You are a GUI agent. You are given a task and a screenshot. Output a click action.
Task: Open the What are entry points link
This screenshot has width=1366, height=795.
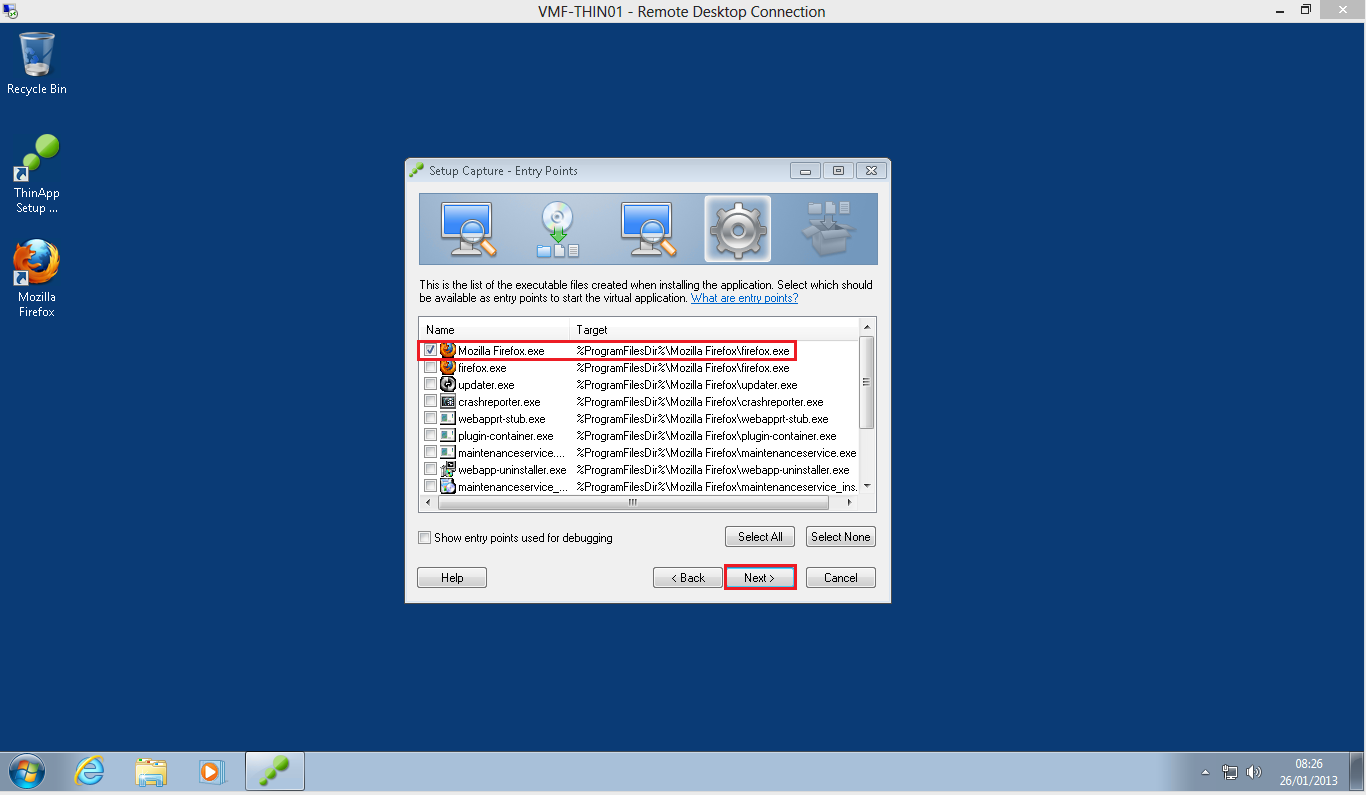tap(744, 299)
